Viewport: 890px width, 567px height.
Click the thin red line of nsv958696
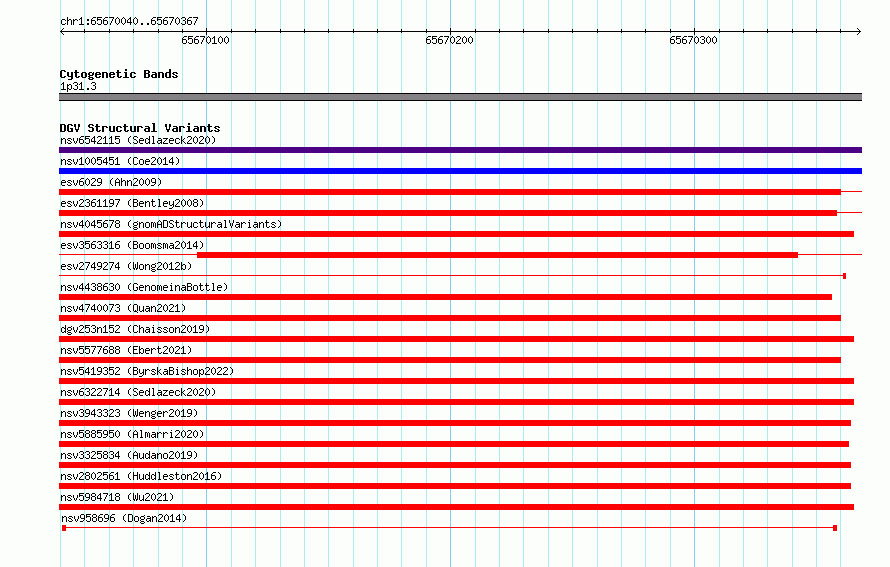[x=450, y=528]
